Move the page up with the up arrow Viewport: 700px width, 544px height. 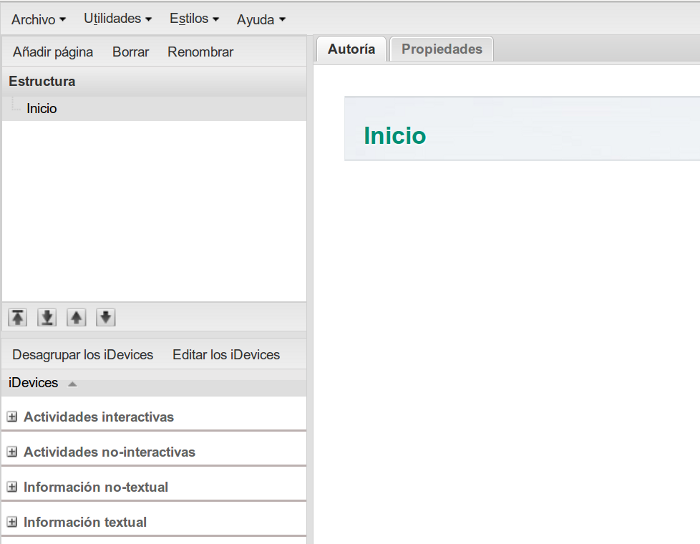[x=76, y=318]
